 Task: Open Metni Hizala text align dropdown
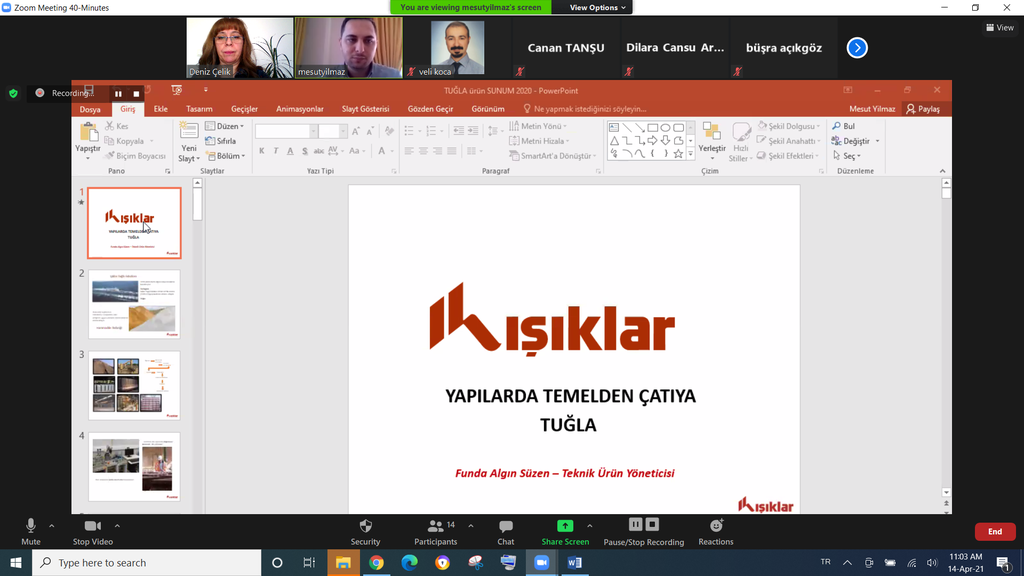point(539,141)
